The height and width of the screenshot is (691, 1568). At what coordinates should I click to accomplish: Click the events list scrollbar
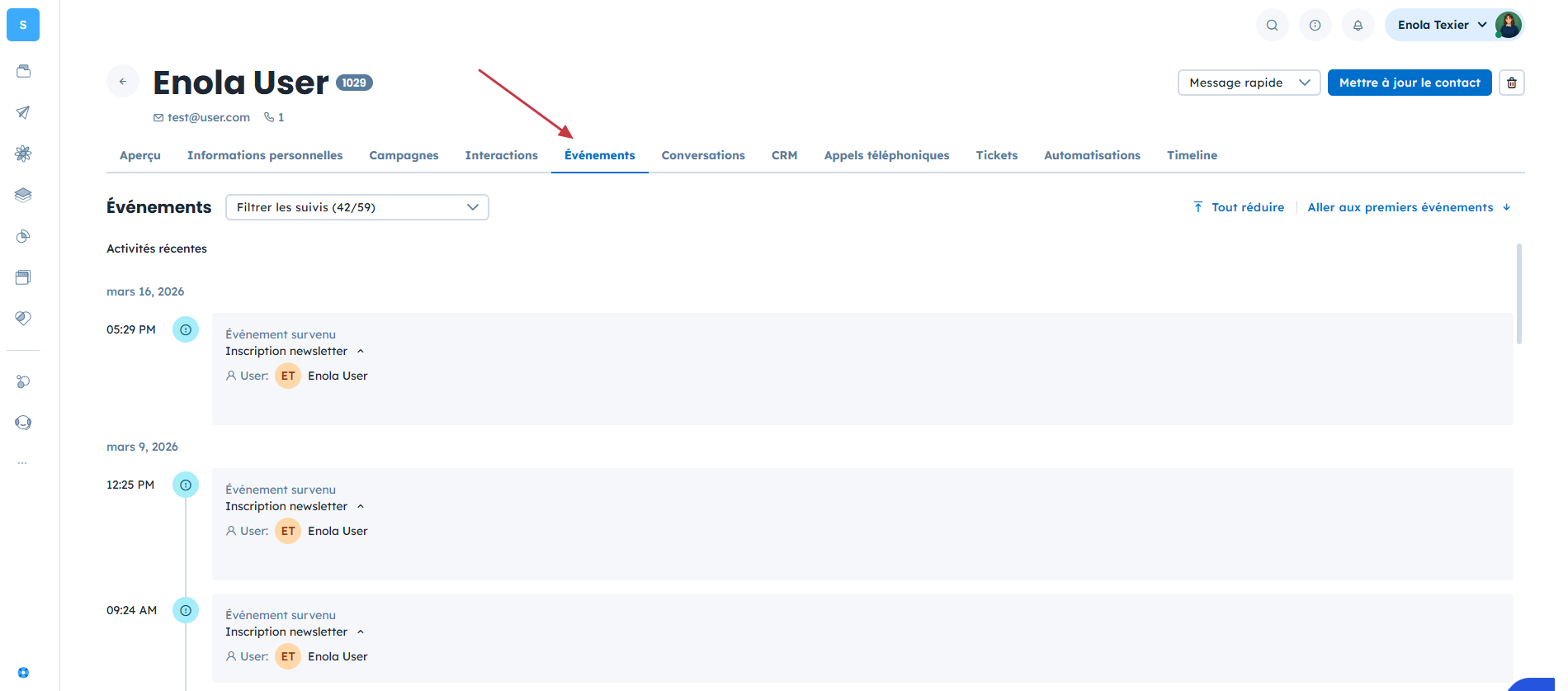tap(1519, 294)
